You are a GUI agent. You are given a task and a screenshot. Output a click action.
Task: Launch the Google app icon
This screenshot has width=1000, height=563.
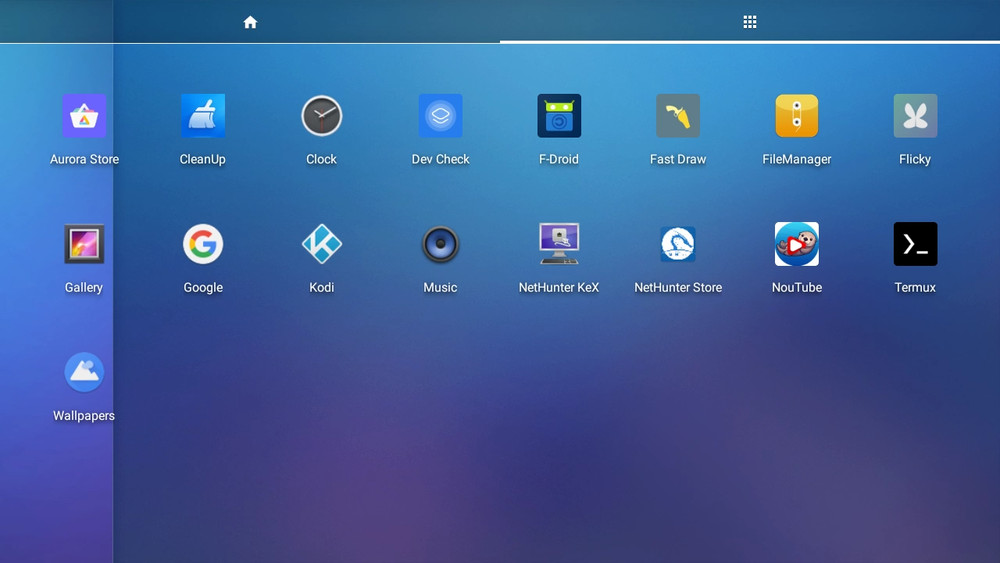click(203, 244)
